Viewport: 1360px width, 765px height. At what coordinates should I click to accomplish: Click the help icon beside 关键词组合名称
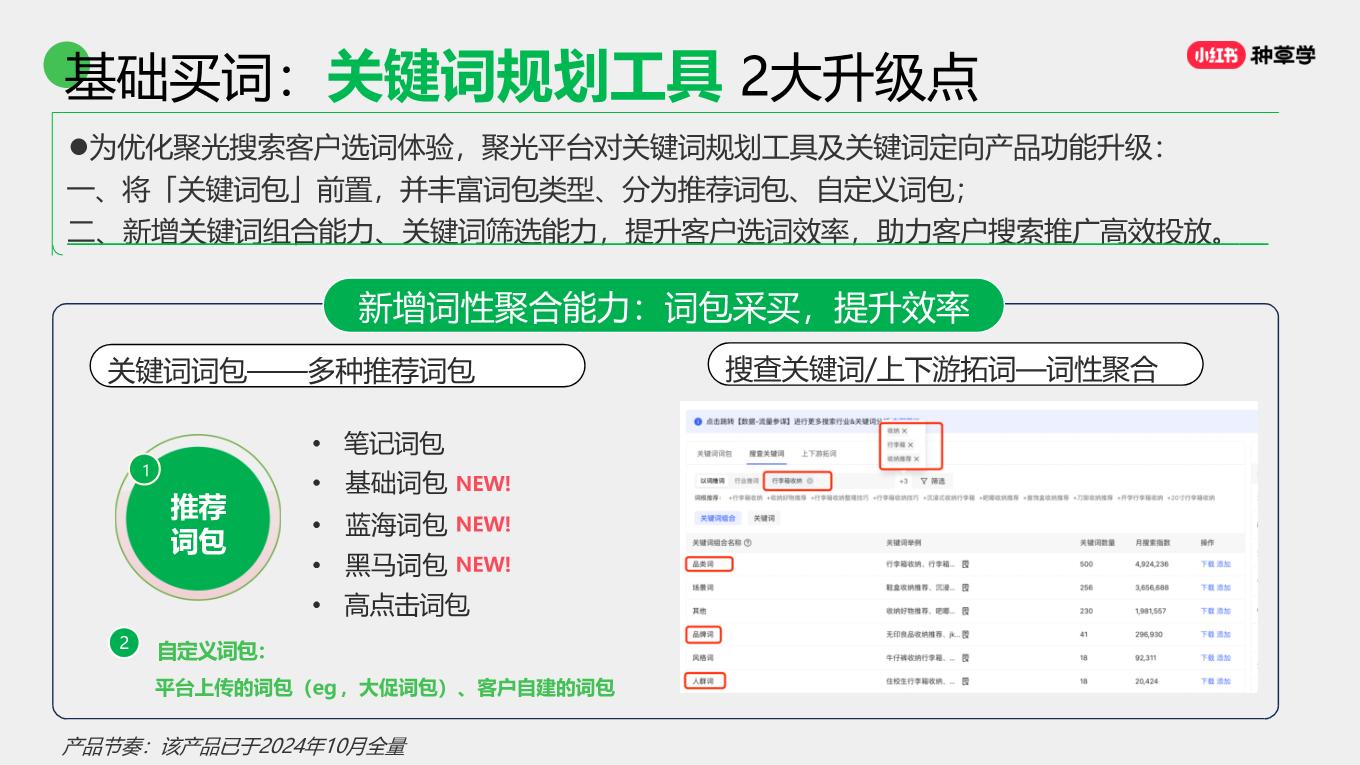748,543
